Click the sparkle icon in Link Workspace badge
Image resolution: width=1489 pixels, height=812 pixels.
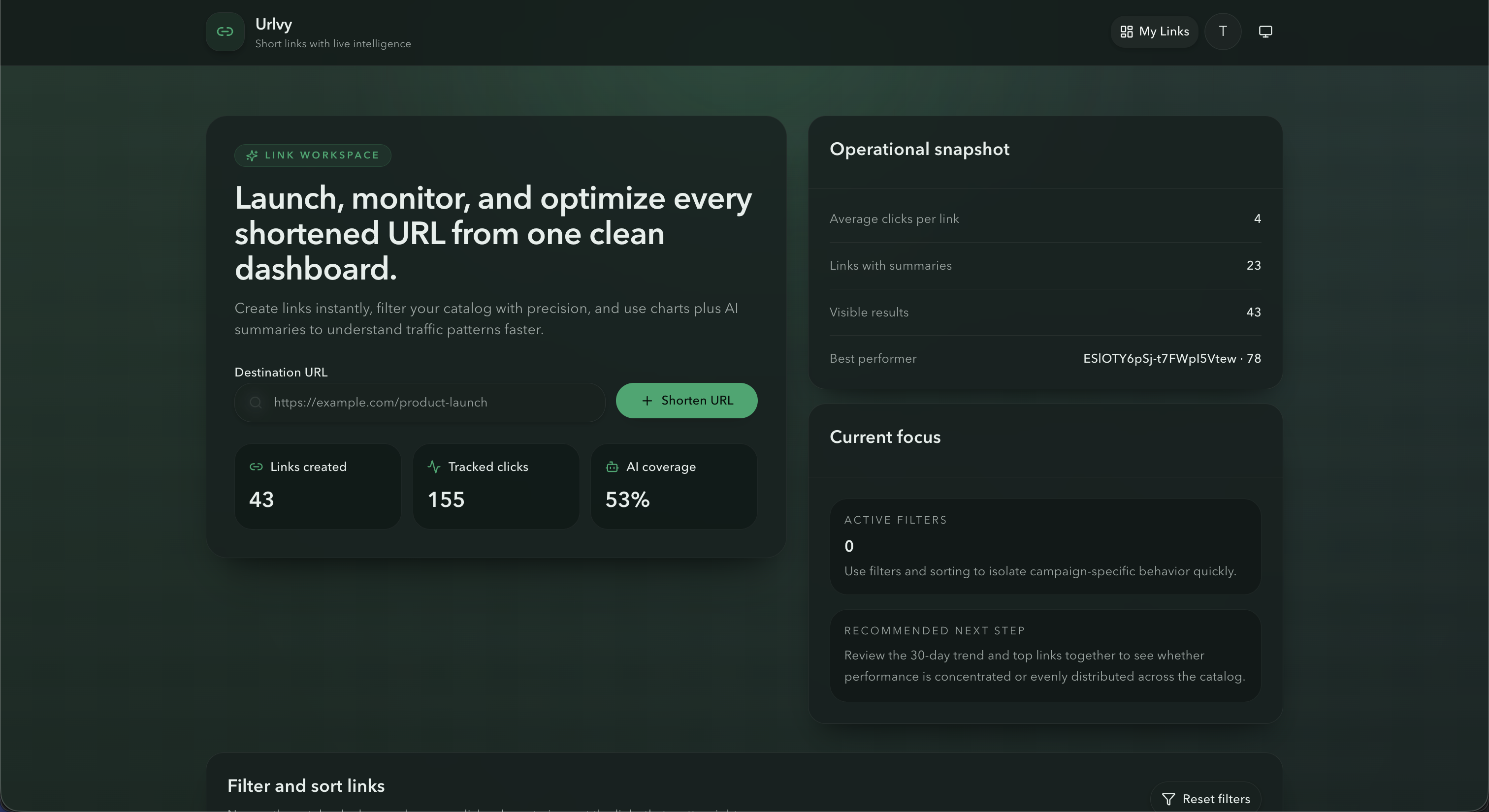coord(252,156)
